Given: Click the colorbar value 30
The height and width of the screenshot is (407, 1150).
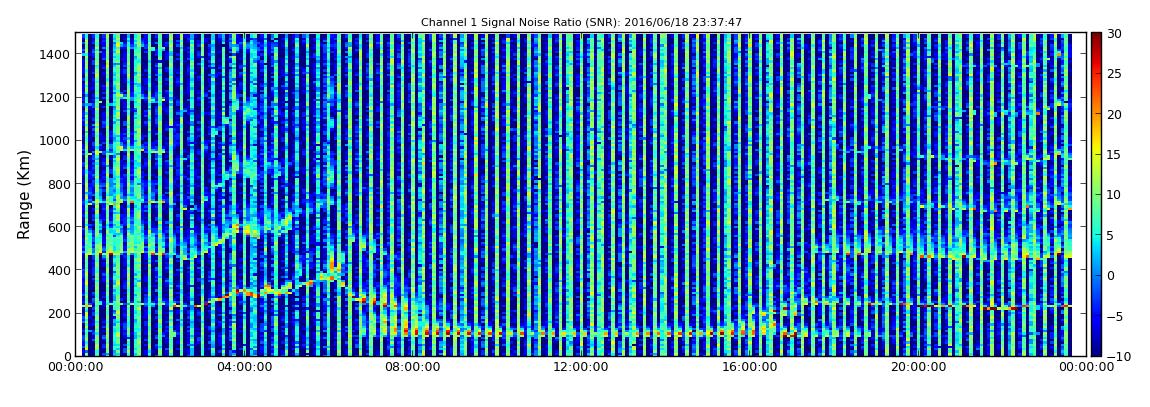Looking at the screenshot, I should (x=1114, y=34).
